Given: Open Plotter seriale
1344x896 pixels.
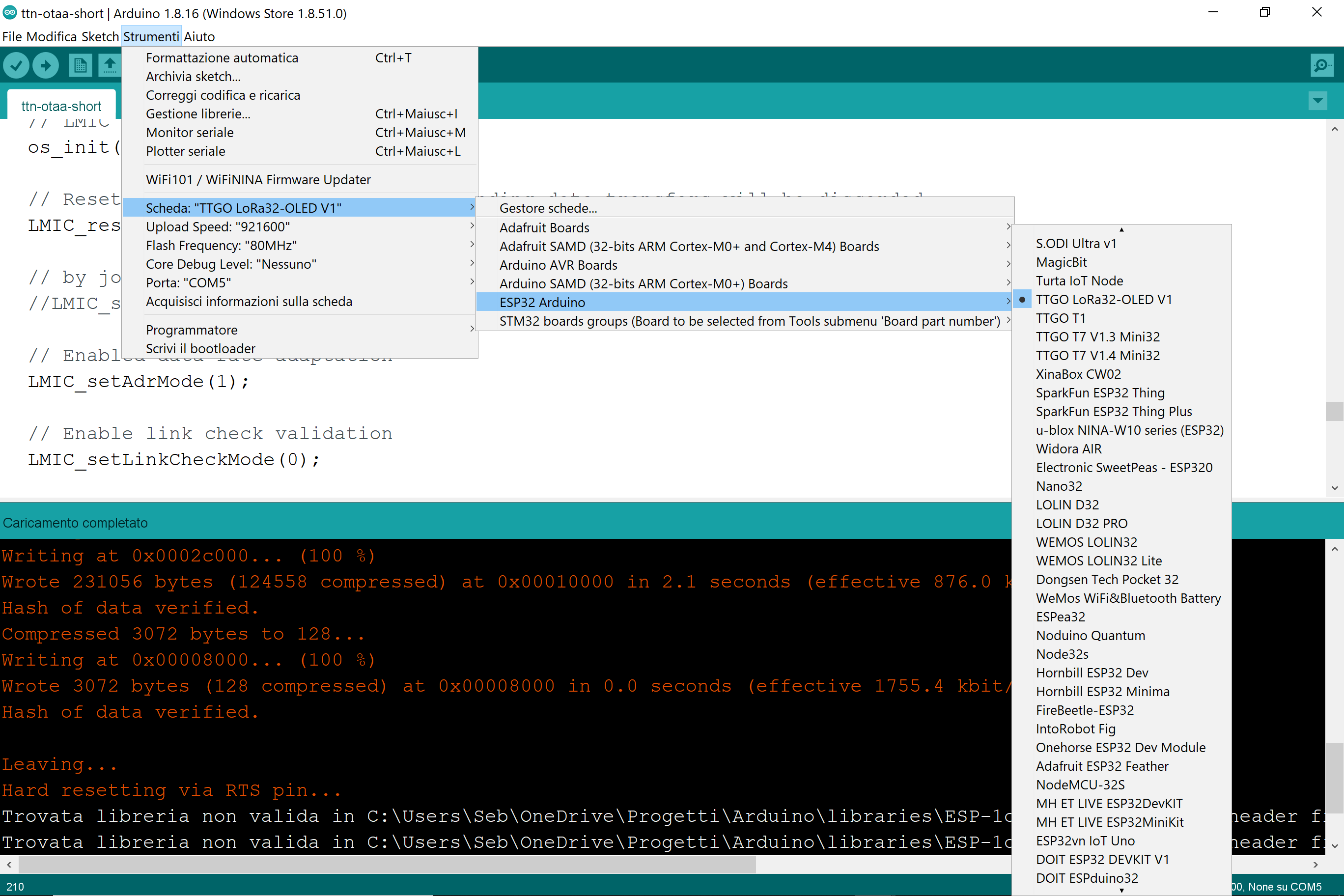Looking at the screenshot, I should (x=300, y=151).
